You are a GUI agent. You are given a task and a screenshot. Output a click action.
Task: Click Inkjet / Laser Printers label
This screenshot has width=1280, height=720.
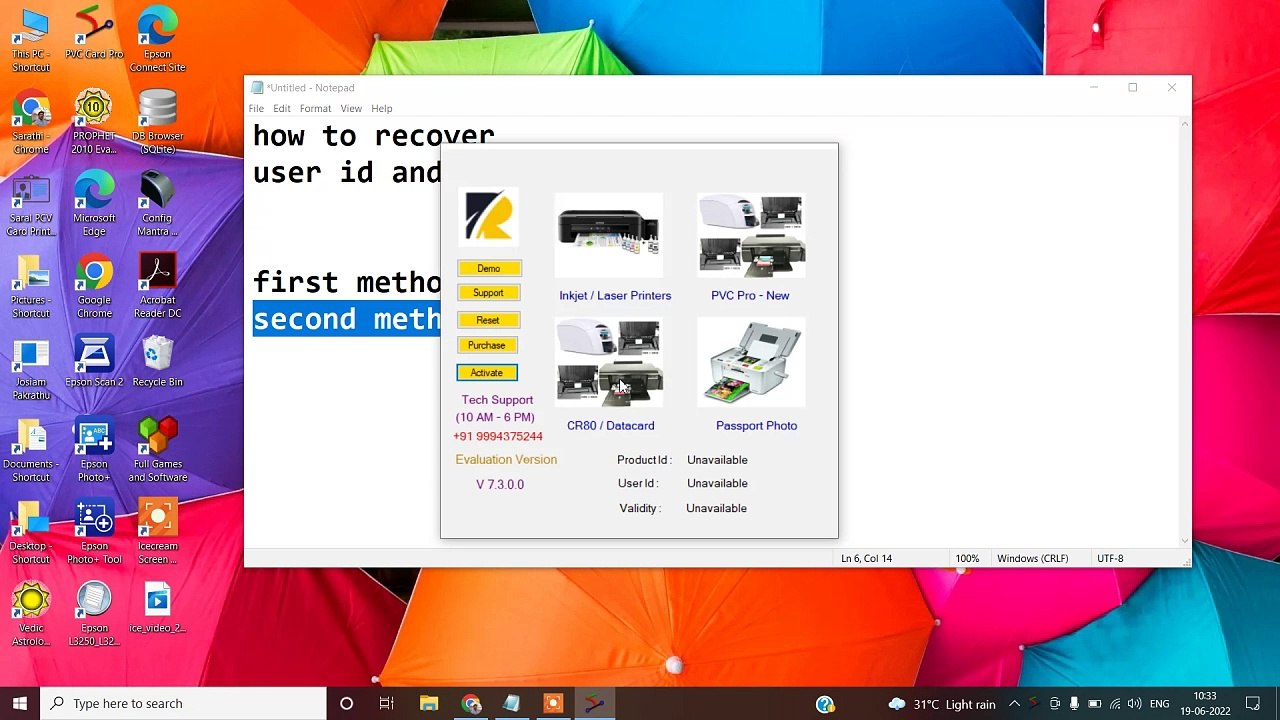615,296
